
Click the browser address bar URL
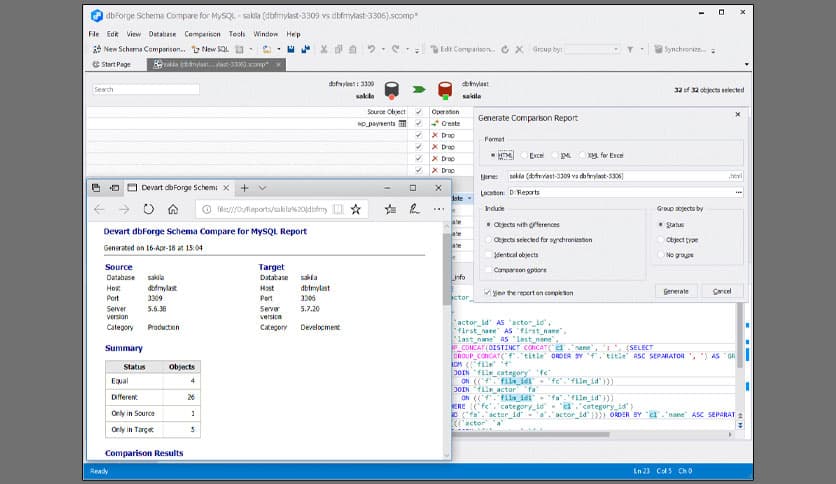[x=272, y=209]
